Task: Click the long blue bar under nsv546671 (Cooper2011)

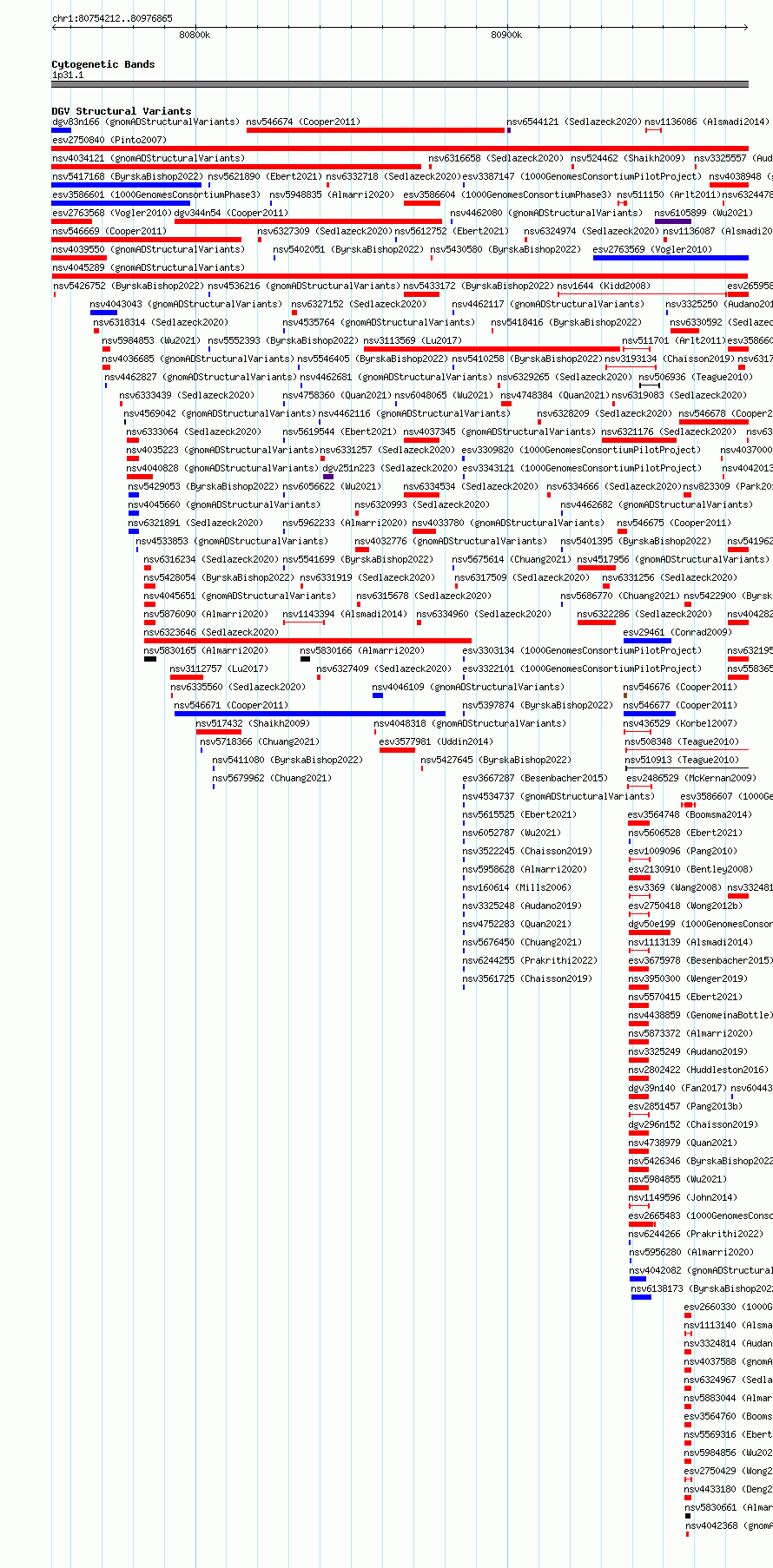Action: pyautogui.click(x=310, y=714)
